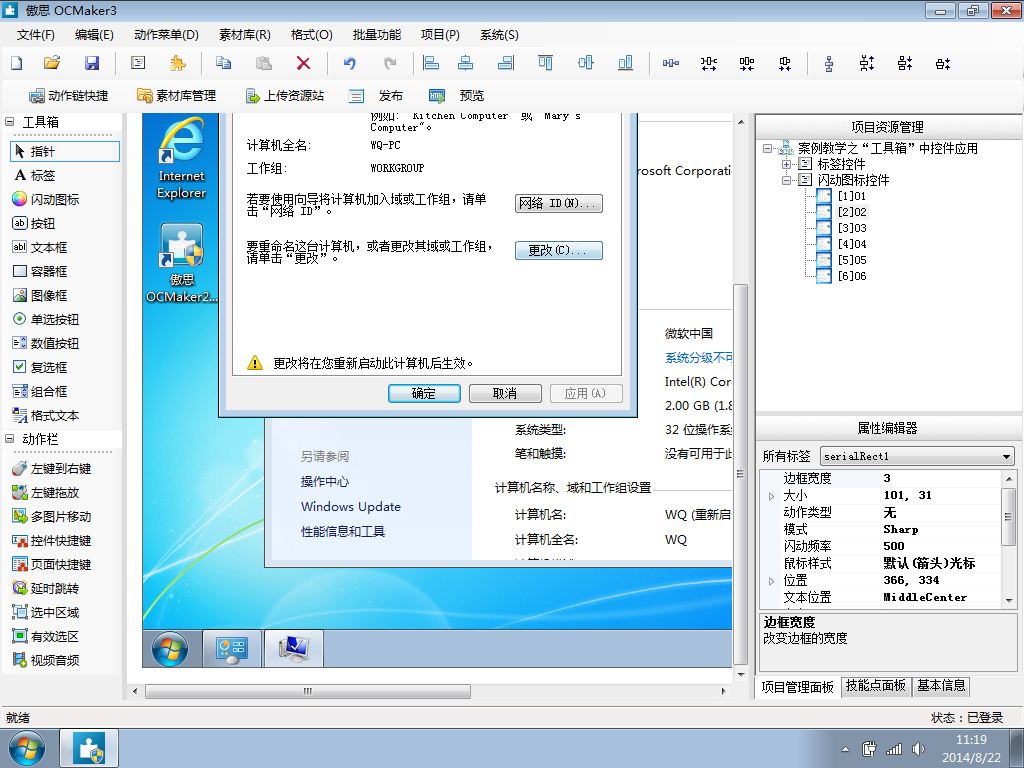Select the 图像框 image box tool
This screenshot has height=768, width=1024.
point(40,295)
